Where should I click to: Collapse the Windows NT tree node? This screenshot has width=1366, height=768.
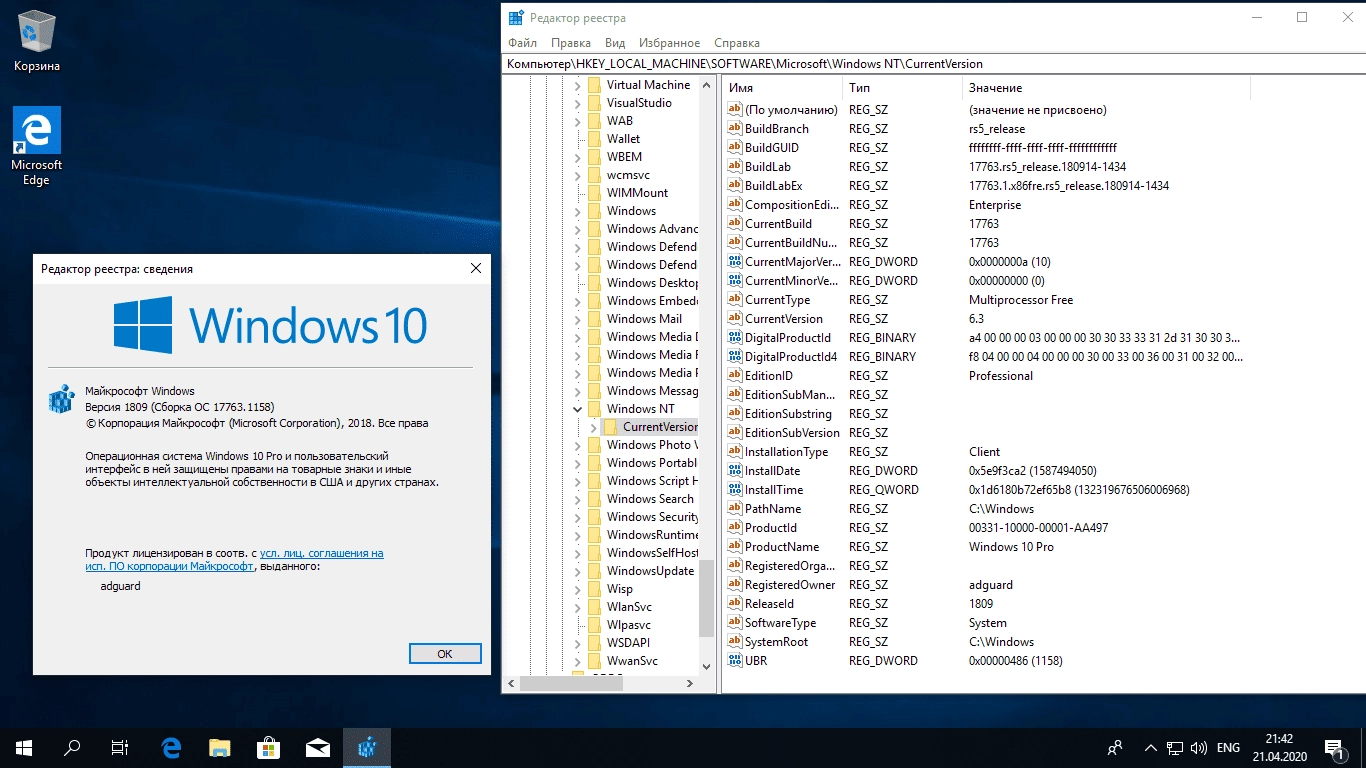[577, 409]
